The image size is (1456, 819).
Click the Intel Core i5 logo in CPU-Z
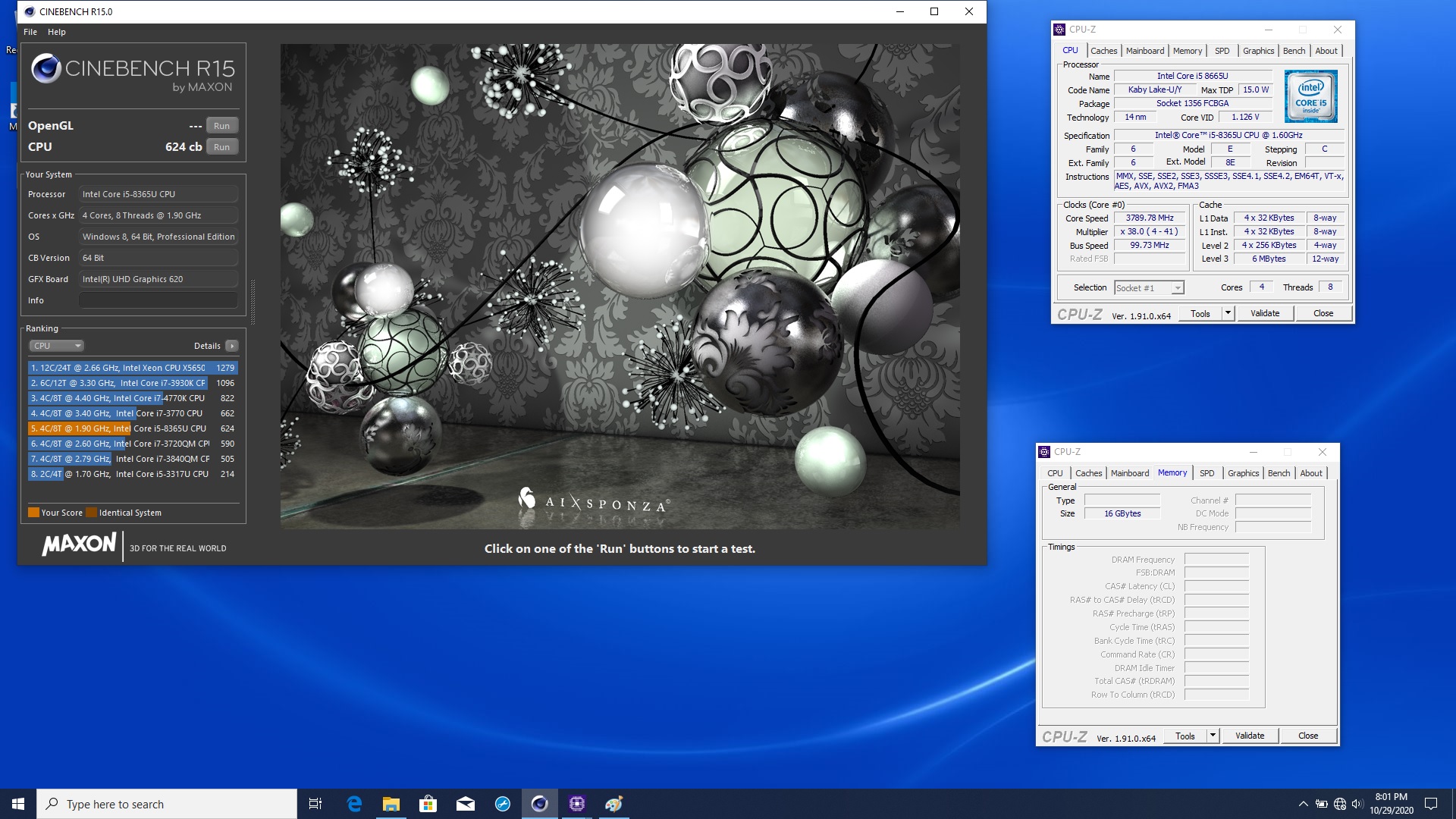[1310, 96]
